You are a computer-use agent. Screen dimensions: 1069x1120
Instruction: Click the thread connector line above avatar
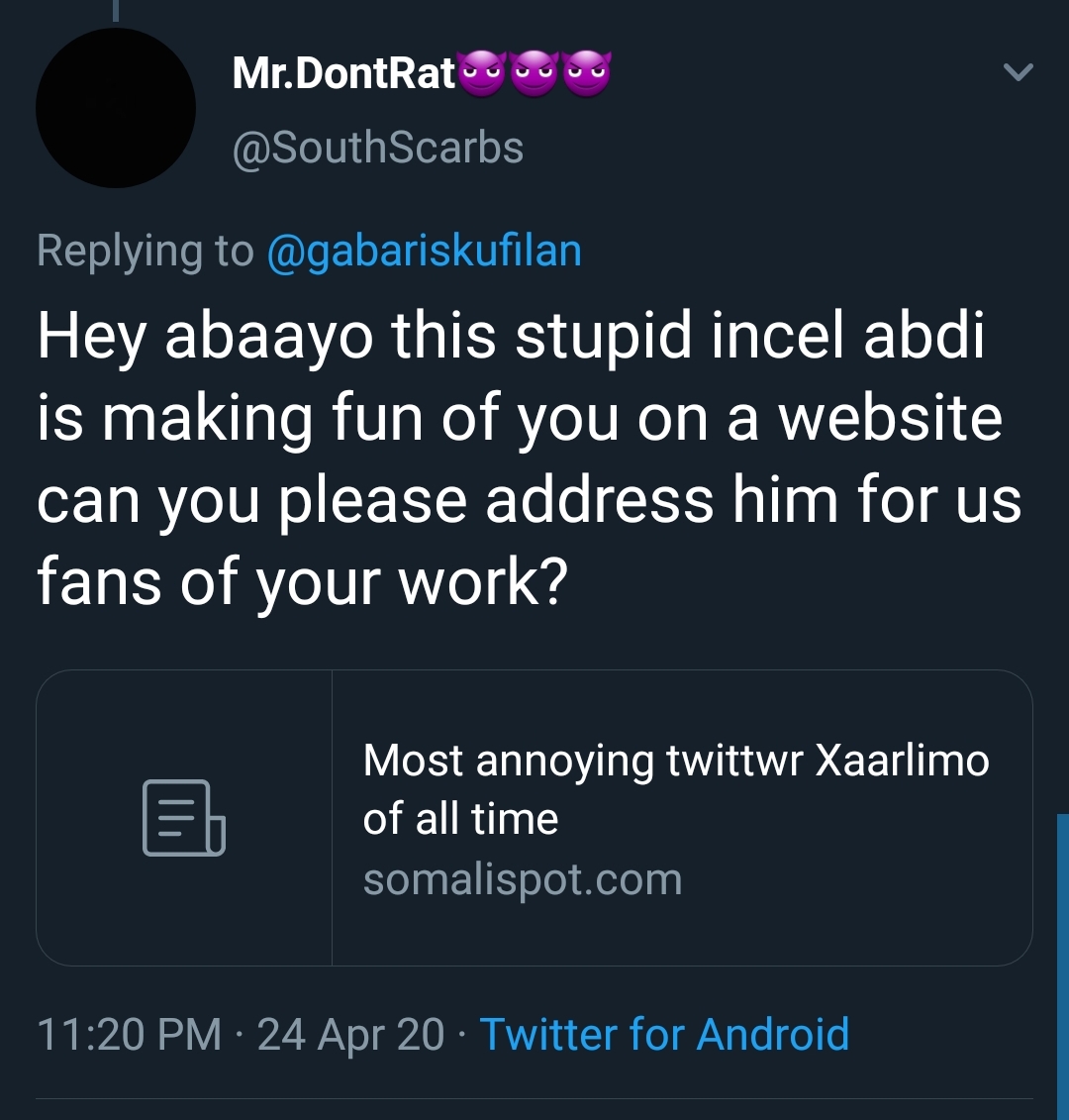coord(116,10)
